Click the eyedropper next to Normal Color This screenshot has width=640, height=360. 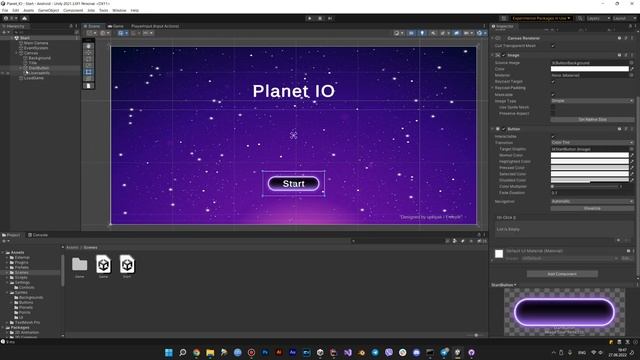click(x=632, y=155)
